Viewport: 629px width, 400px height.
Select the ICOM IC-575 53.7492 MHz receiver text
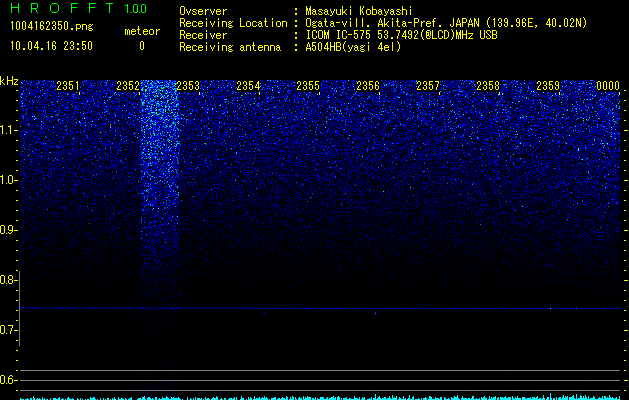[401, 35]
